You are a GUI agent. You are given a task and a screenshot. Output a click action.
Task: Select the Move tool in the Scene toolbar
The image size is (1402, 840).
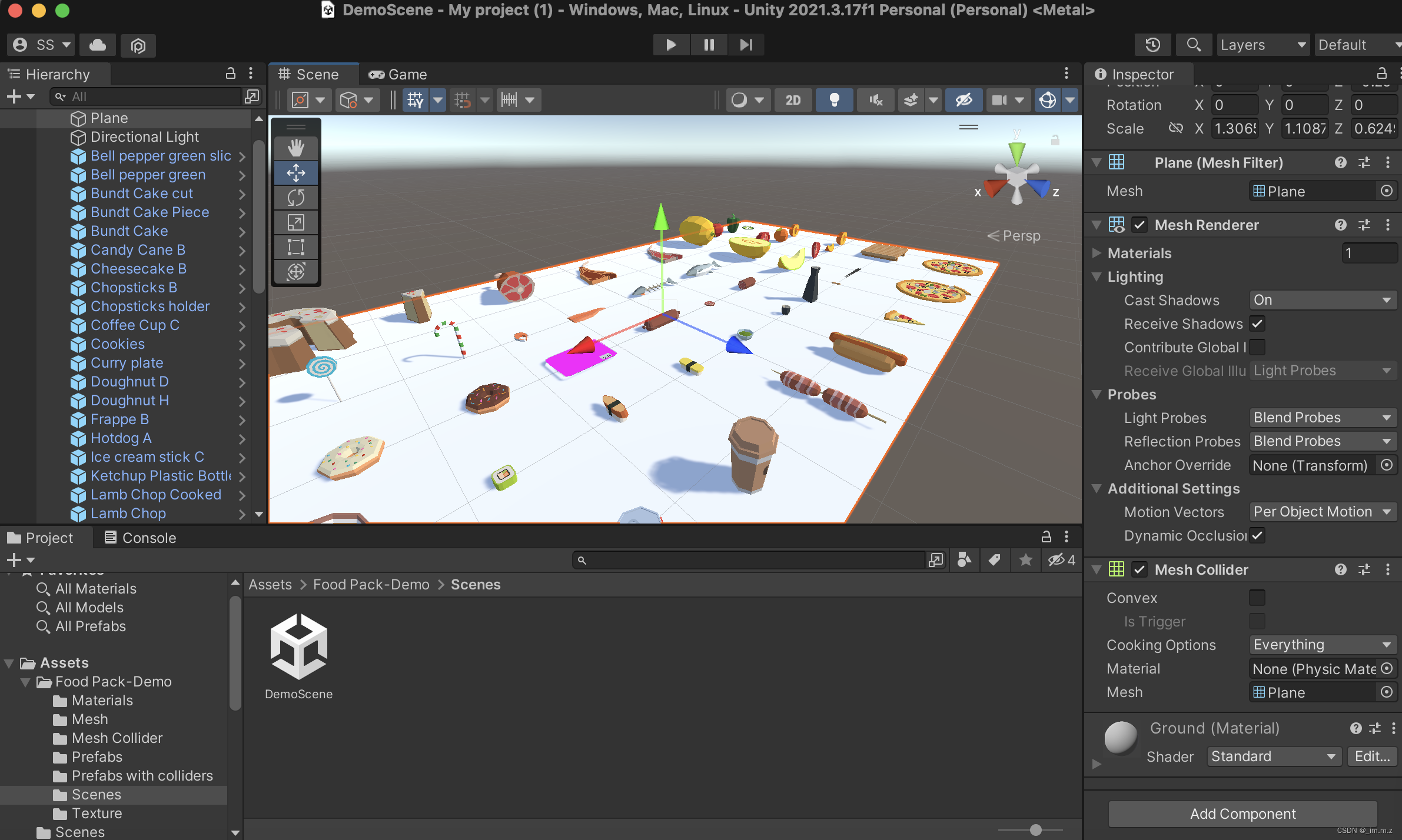click(x=296, y=173)
